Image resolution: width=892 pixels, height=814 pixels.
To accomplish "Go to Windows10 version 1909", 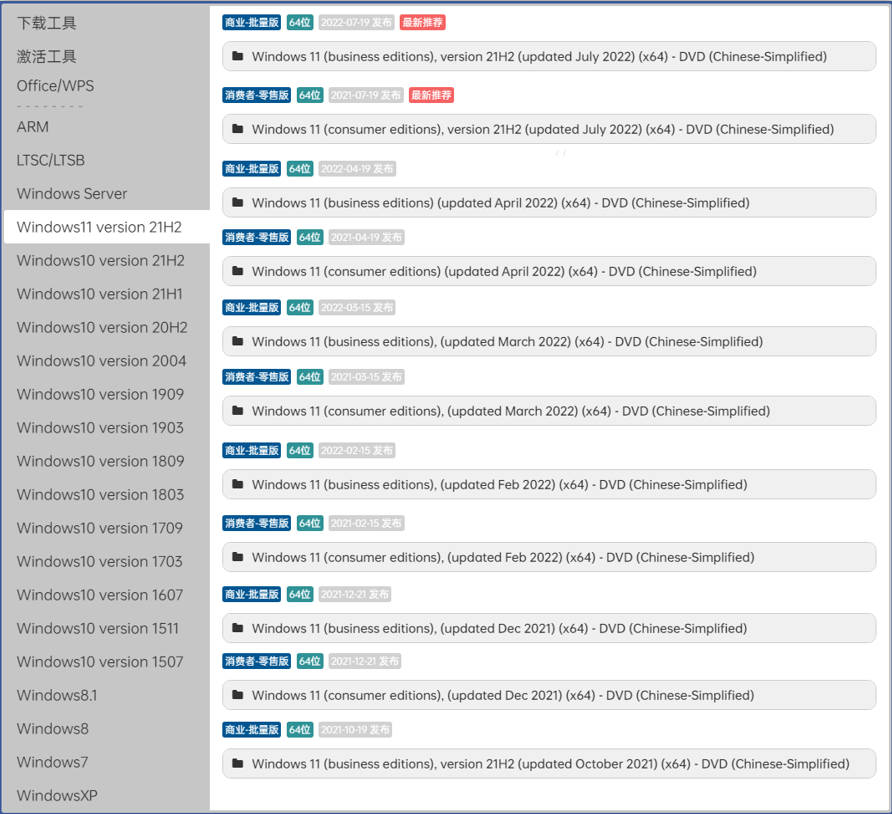I will 100,394.
